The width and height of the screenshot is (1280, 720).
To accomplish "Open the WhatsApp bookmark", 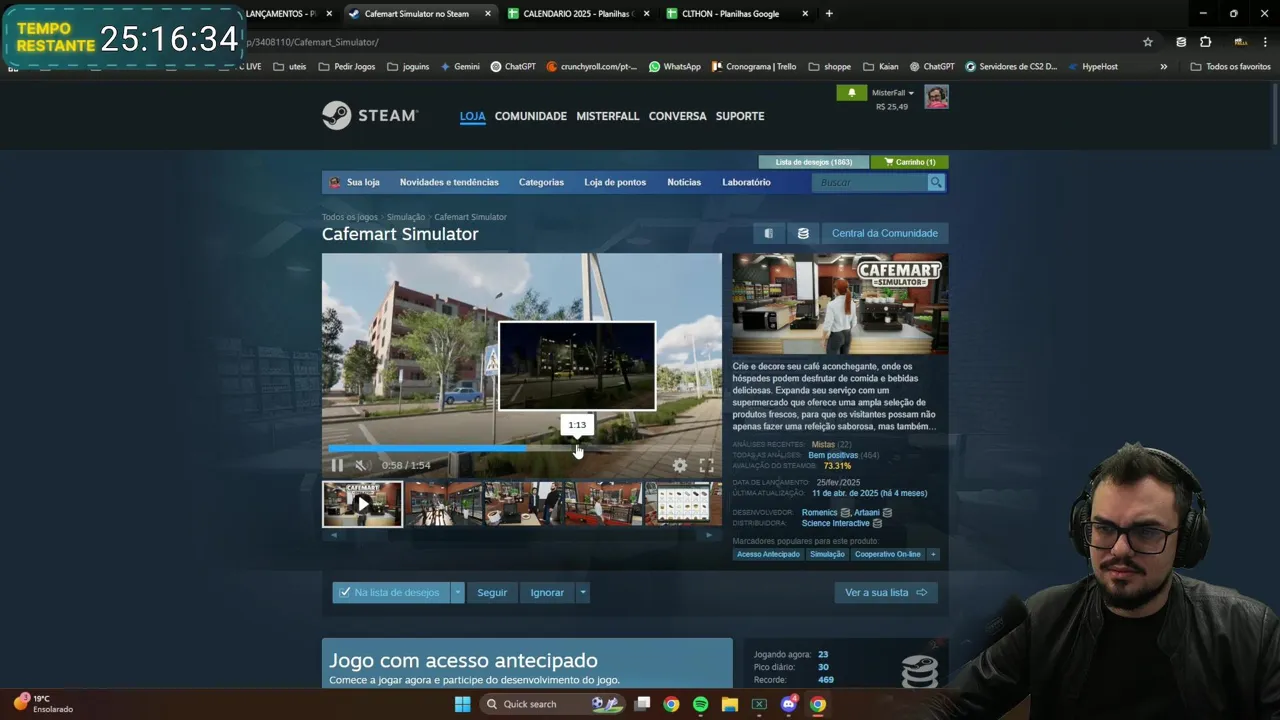I will tap(675, 67).
